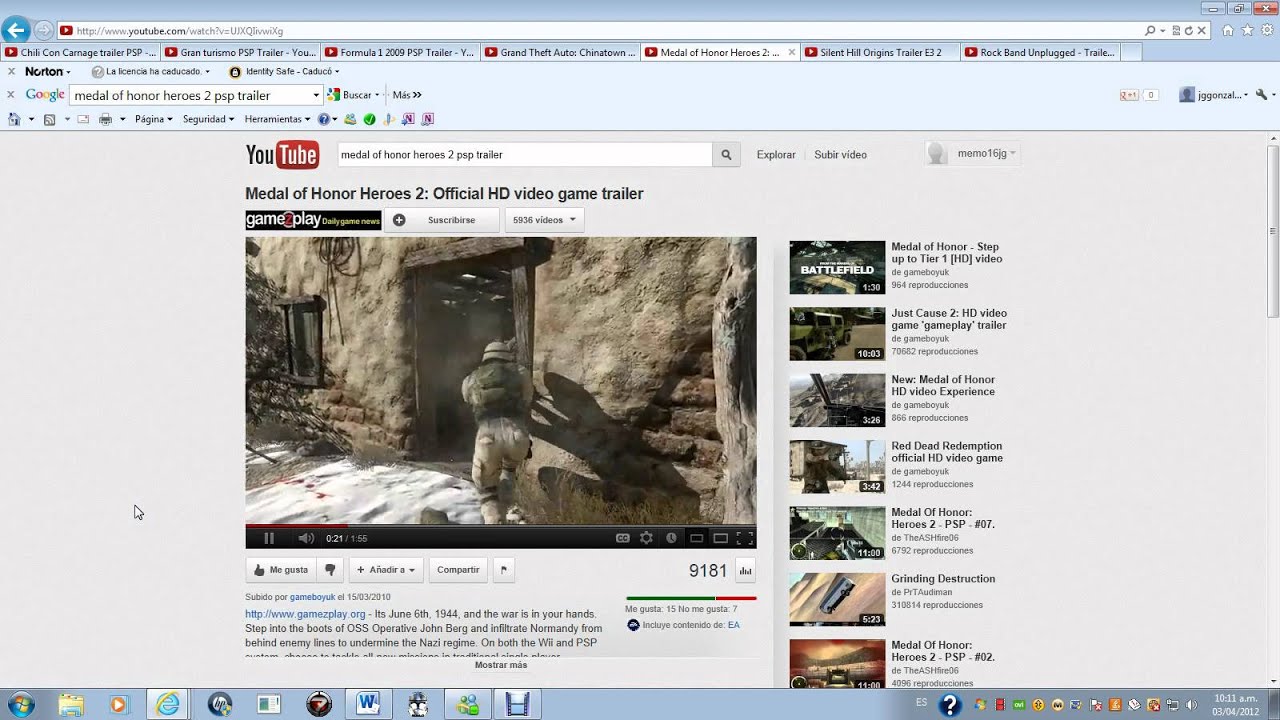This screenshot has width=1280, height=720.
Task: Open the gameboyuk uploader link
Action: [312, 597]
